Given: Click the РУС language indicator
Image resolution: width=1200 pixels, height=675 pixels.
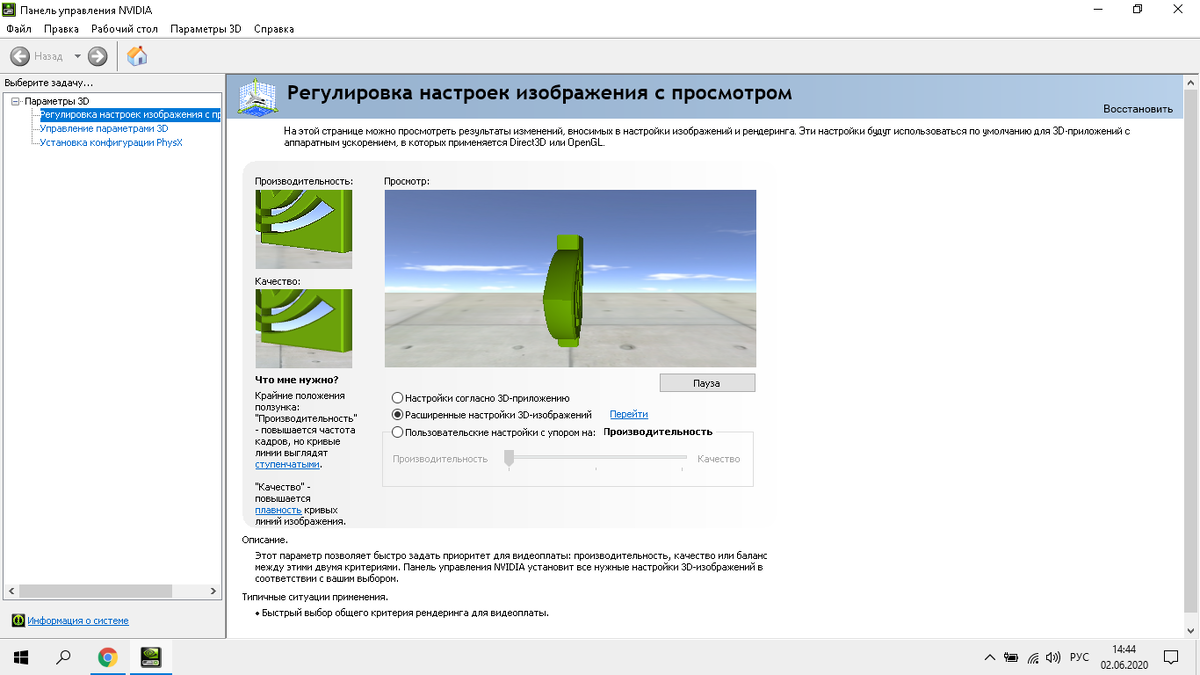Looking at the screenshot, I should click(1080, 658).
